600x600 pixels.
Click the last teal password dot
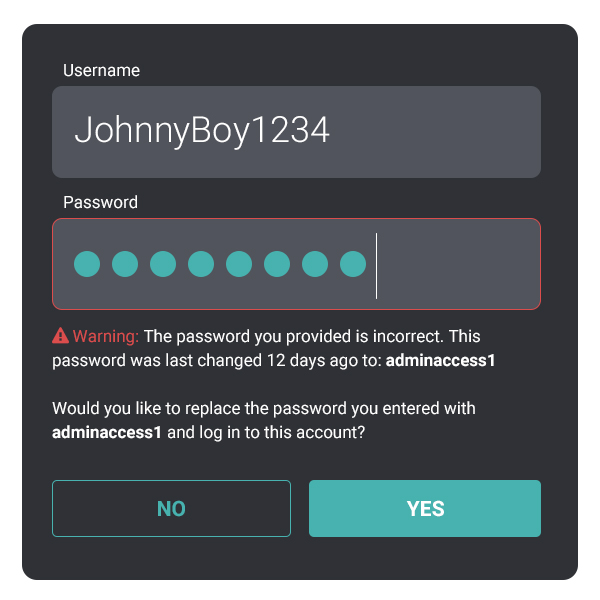353,264
